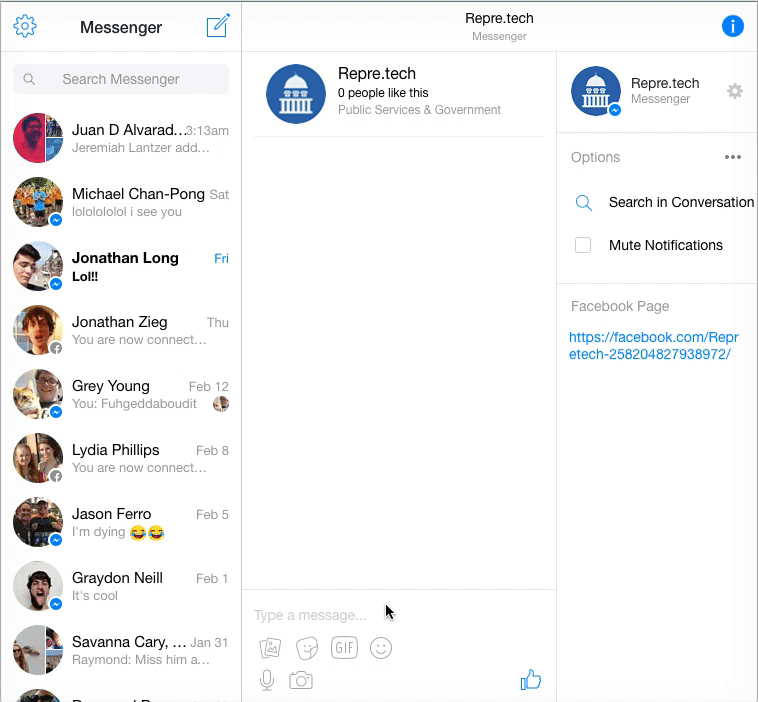Screen dimensions: 758x702
Task: Click the photo attachment icon
Action: (270, 648)
